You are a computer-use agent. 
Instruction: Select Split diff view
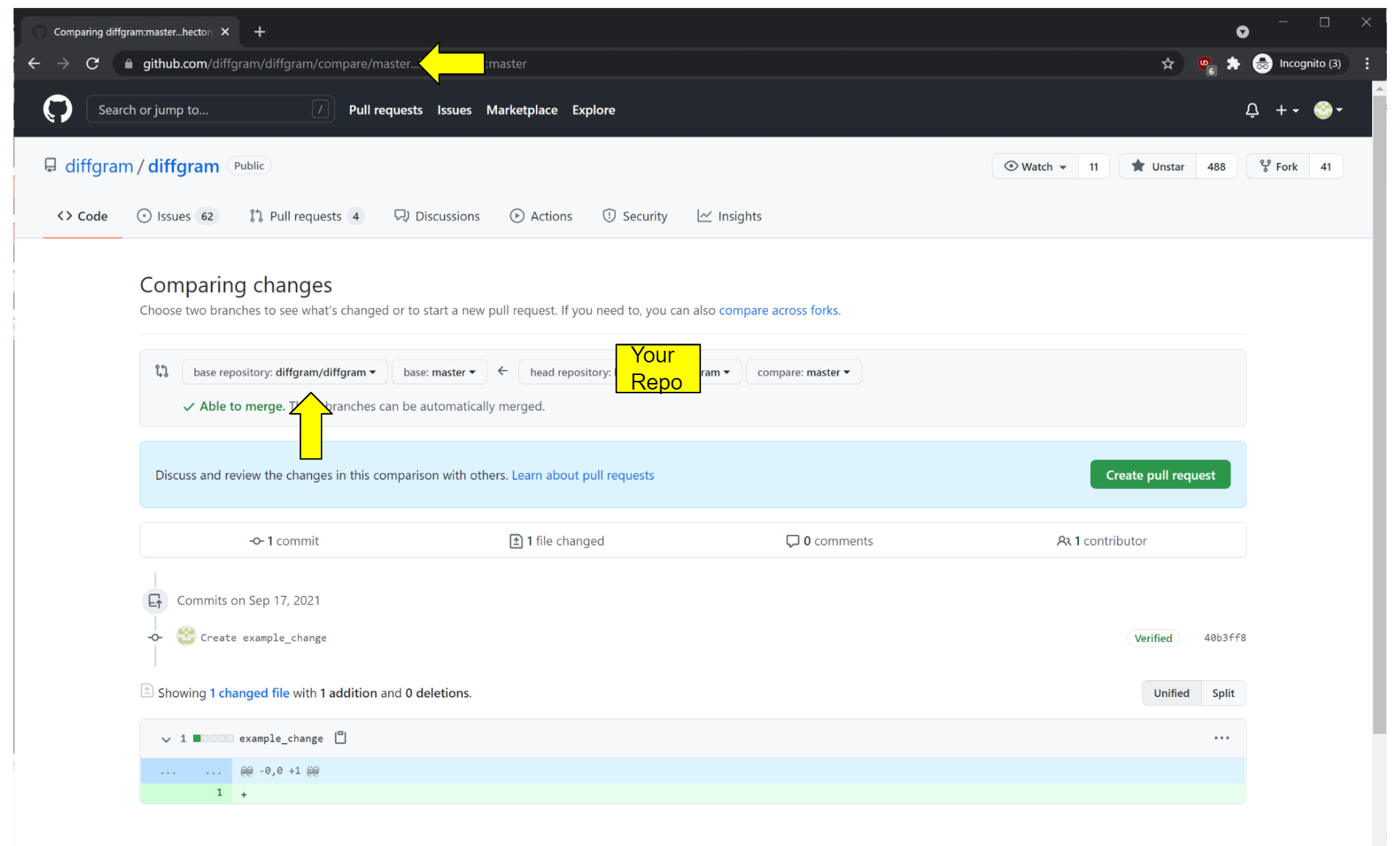pos(1223,693)
